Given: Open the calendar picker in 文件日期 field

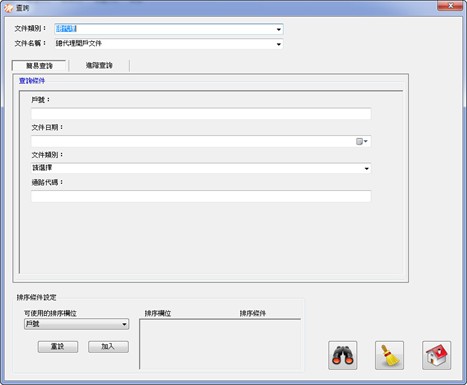Looking at the screenshot, I should pyautogui.click(x=362, y=141).
